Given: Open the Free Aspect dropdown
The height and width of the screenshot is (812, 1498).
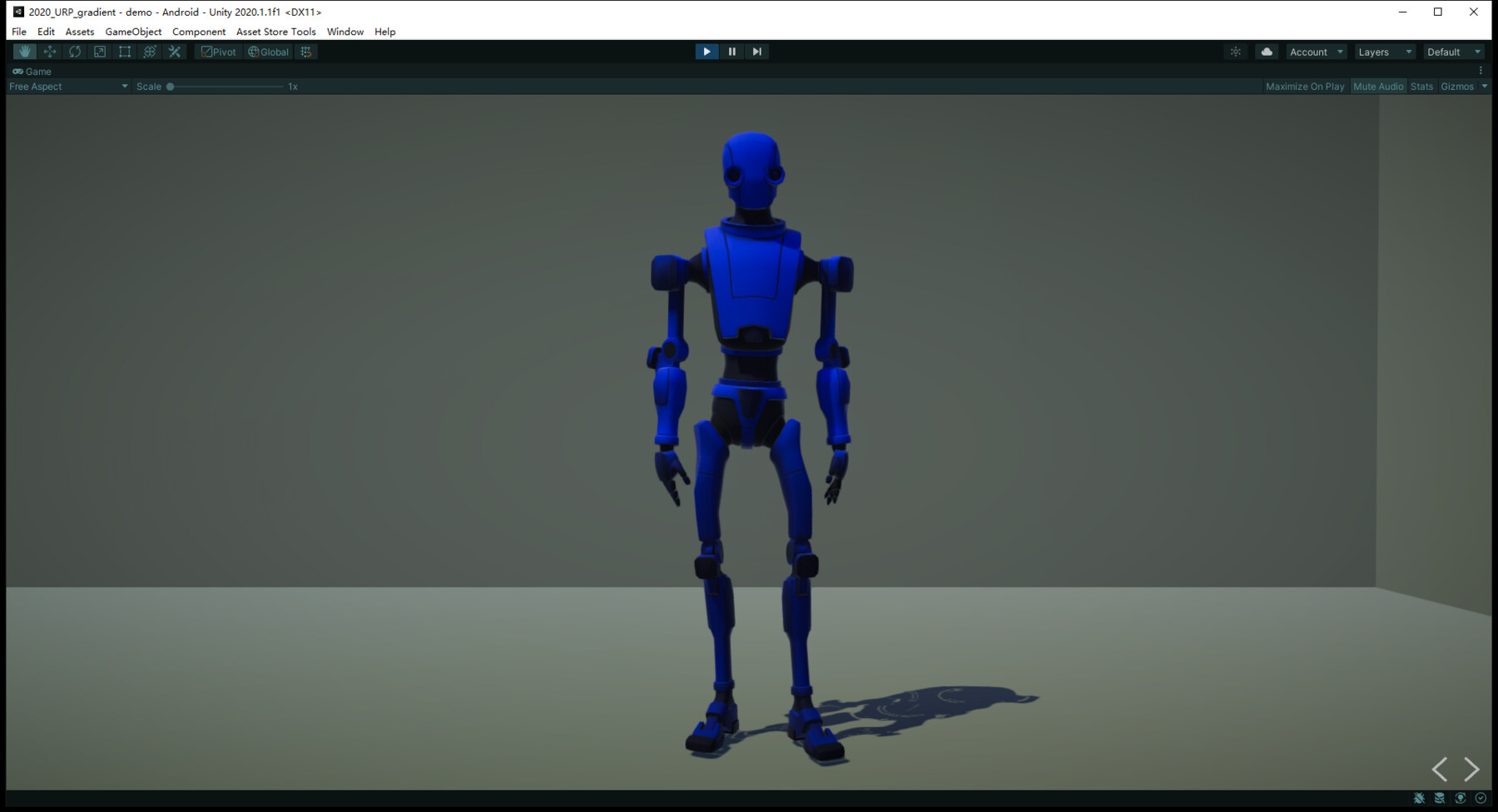Looking at the screenshot, I should (x=68, y=87).
